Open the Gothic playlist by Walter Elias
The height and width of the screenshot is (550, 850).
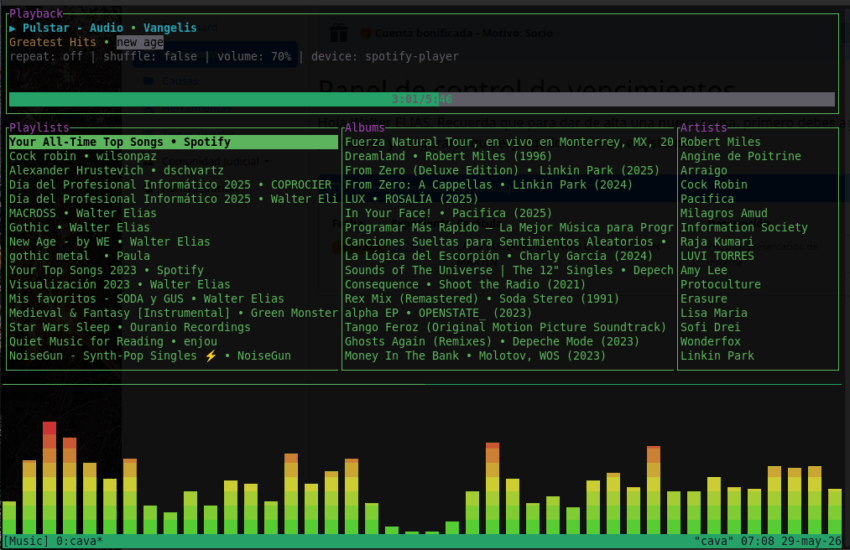79,228
